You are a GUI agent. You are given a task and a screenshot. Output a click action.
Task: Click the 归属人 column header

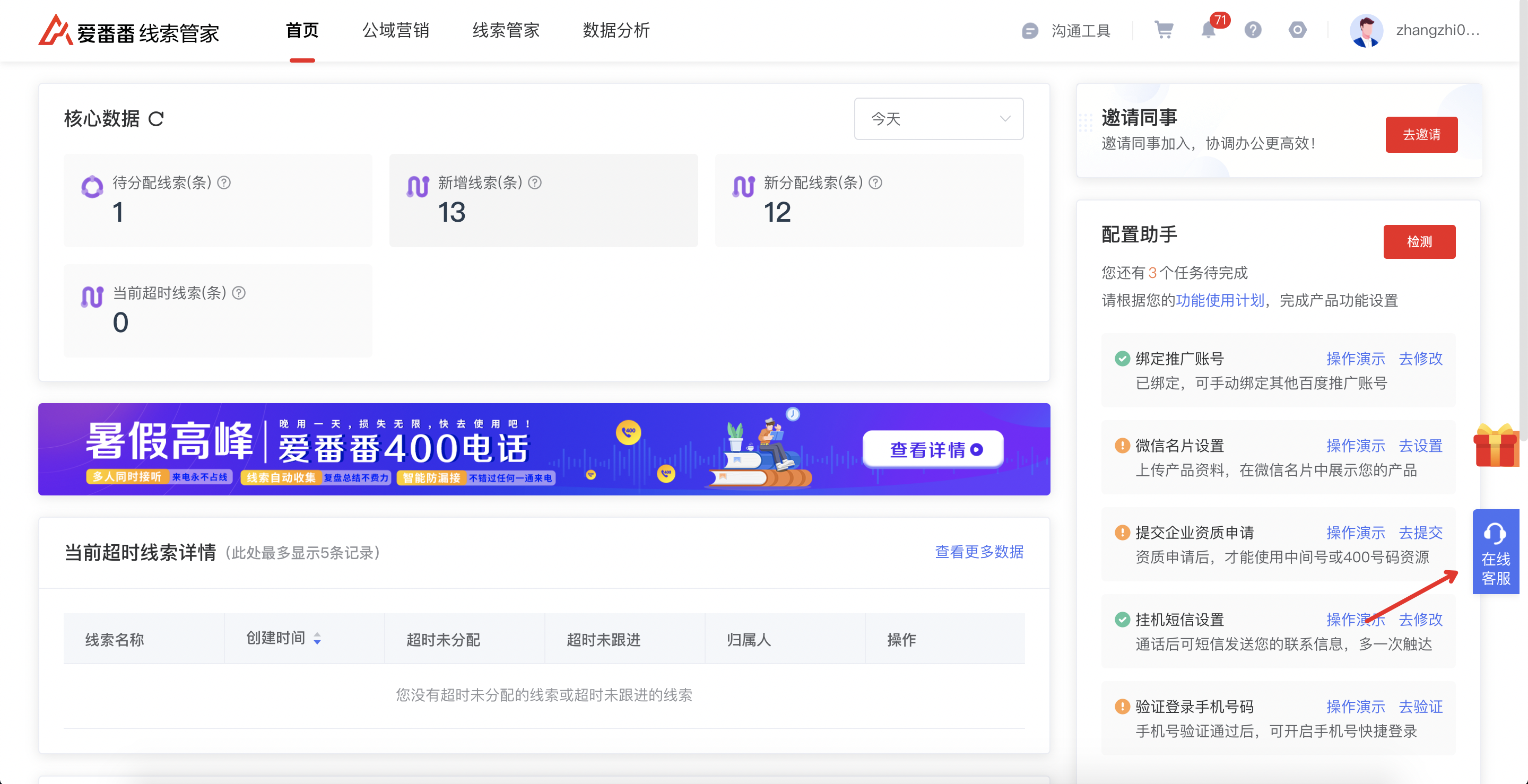[x=749, y=640]
